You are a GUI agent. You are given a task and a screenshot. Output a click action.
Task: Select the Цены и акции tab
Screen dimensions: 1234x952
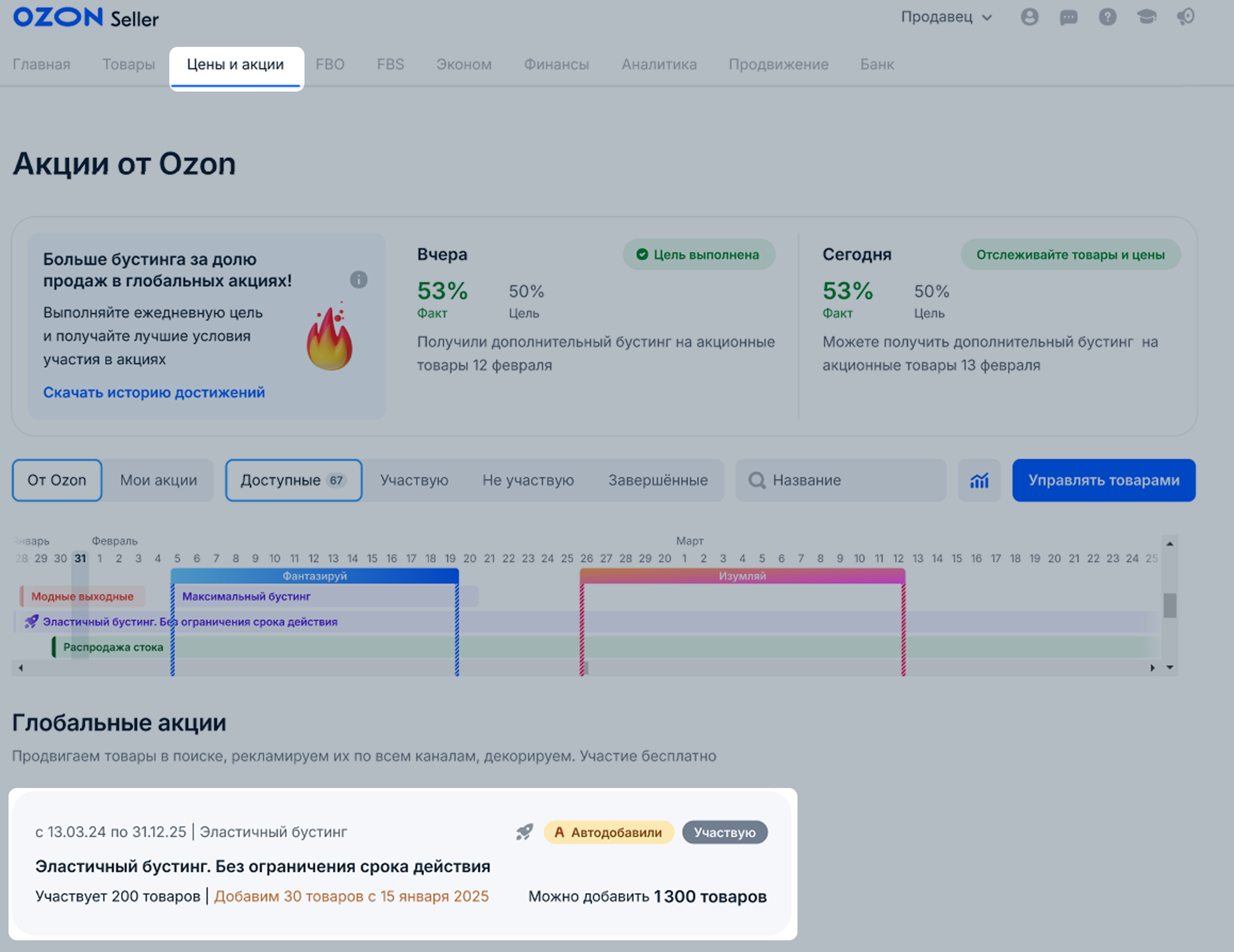[x=236, y=65]
